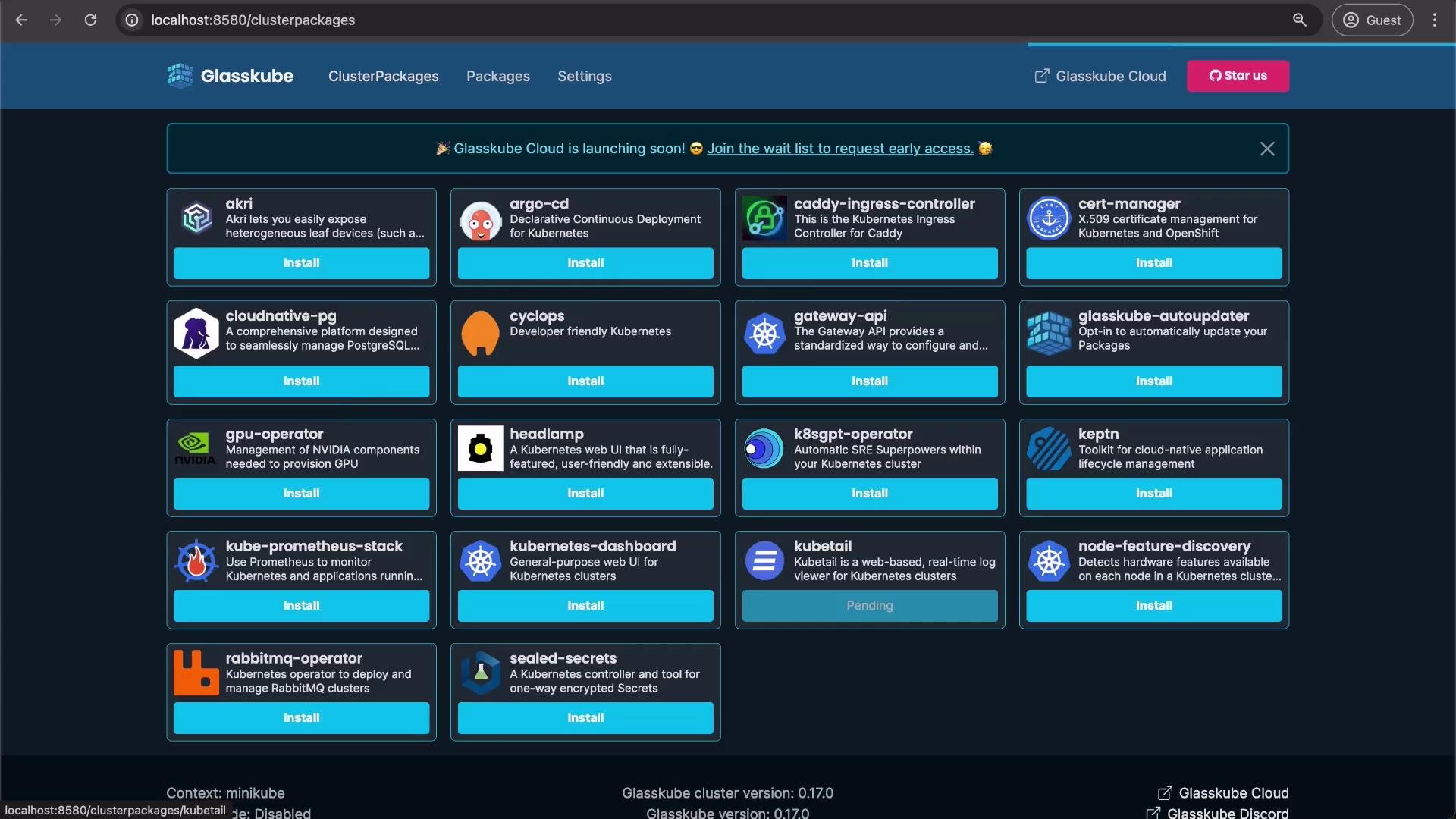Click 'Context: minikube' footer text
Viewport: 1456px width, 819px height.
coord(225,793)
